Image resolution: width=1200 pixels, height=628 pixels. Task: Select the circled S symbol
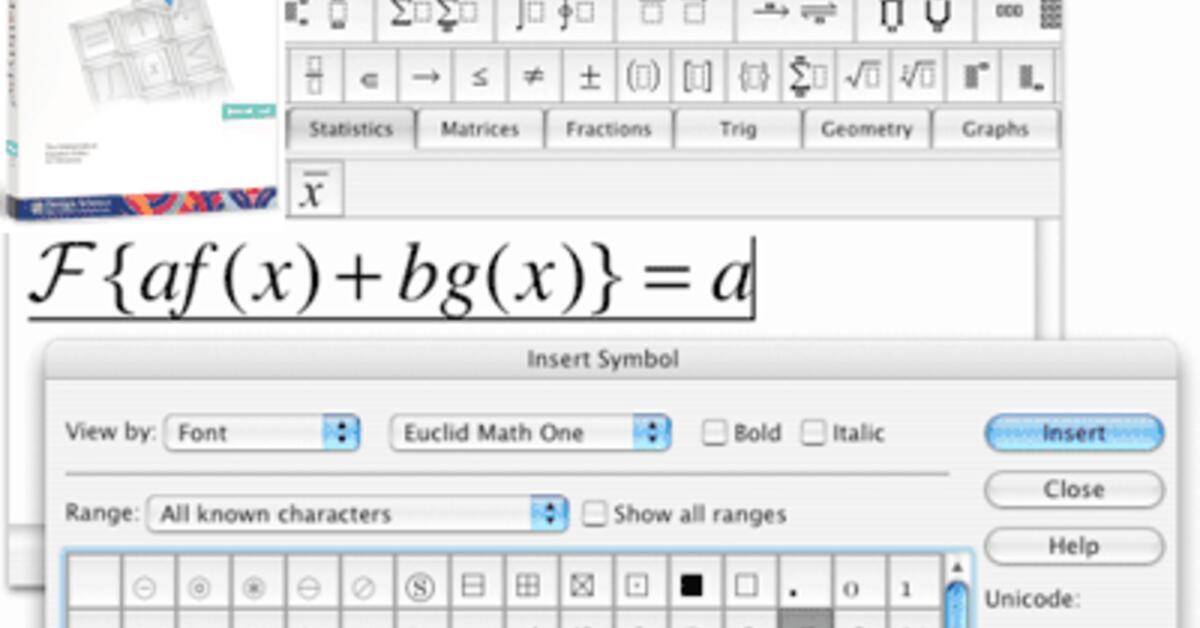point(419,588)
